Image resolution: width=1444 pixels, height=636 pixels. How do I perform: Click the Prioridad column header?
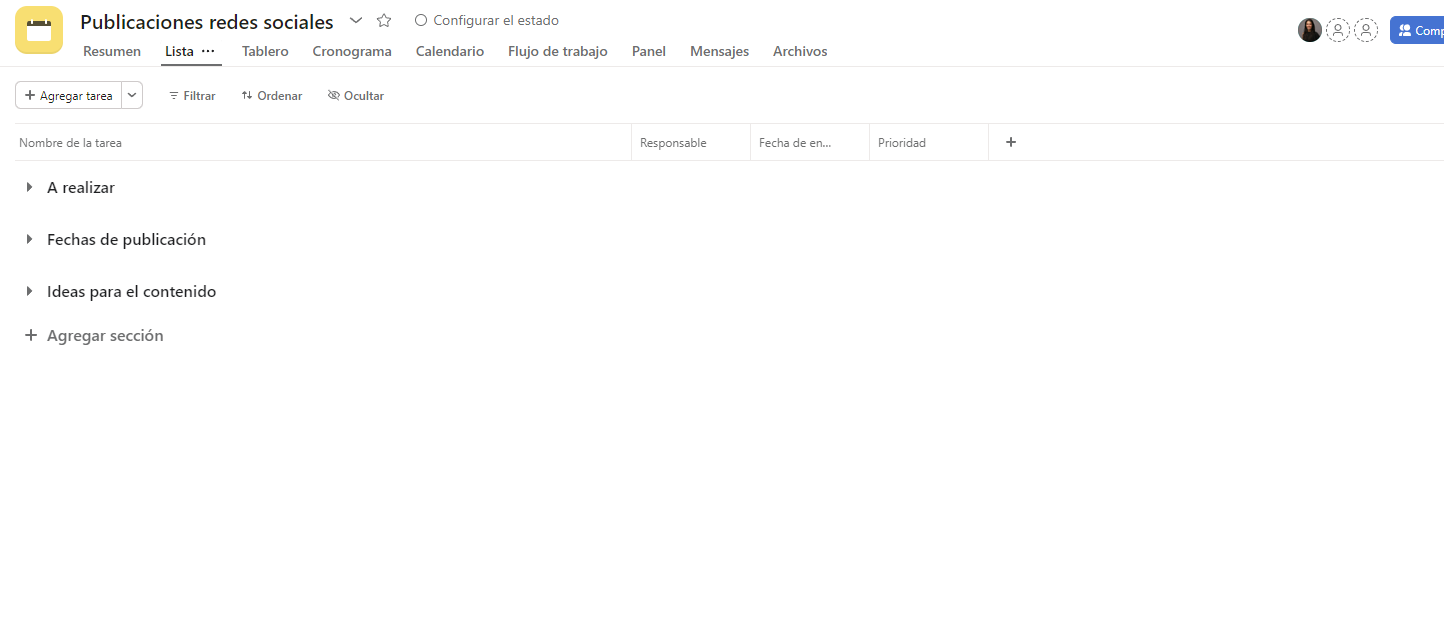929,143
